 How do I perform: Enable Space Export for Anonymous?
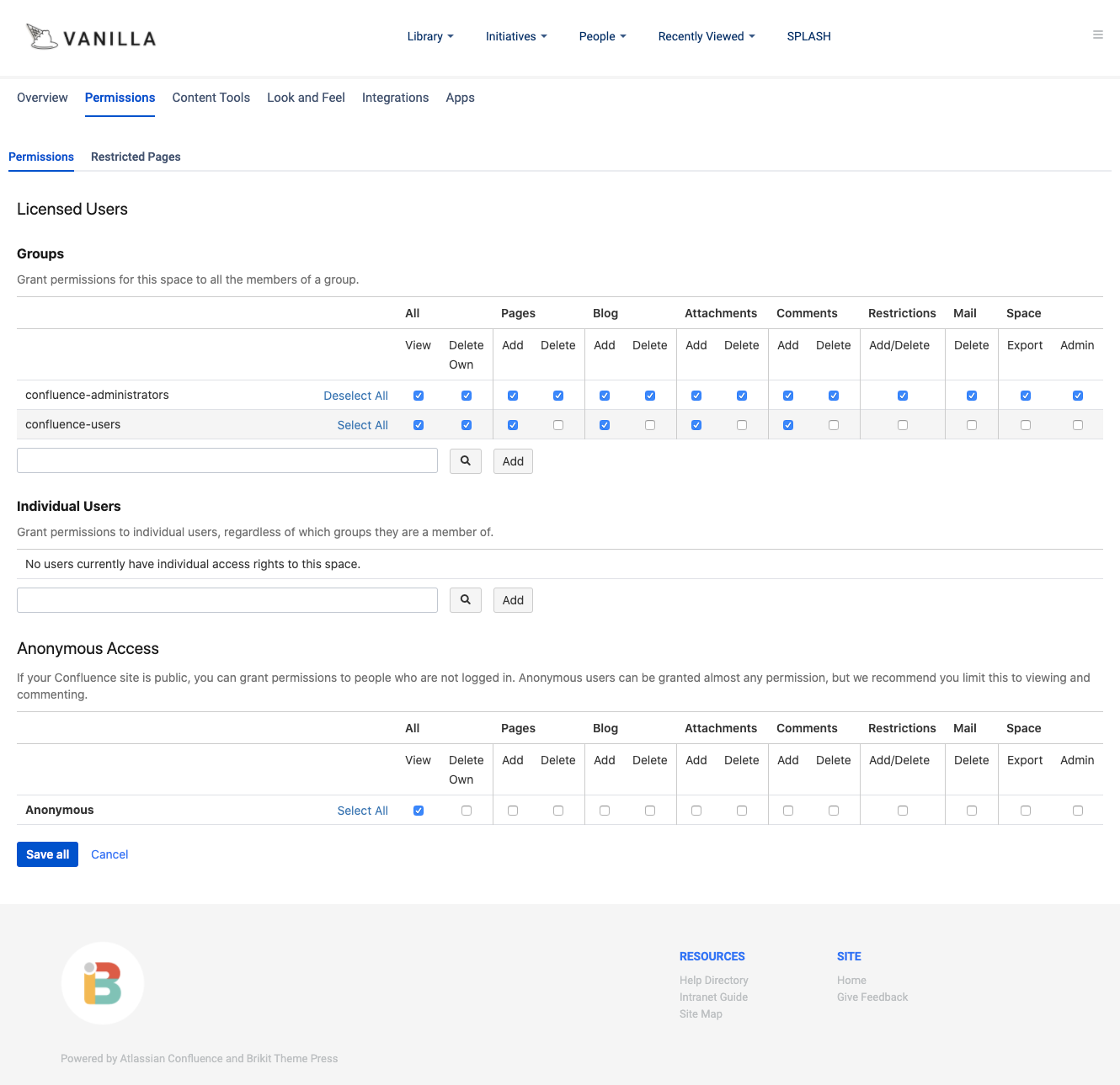(x=1026, y=811)
